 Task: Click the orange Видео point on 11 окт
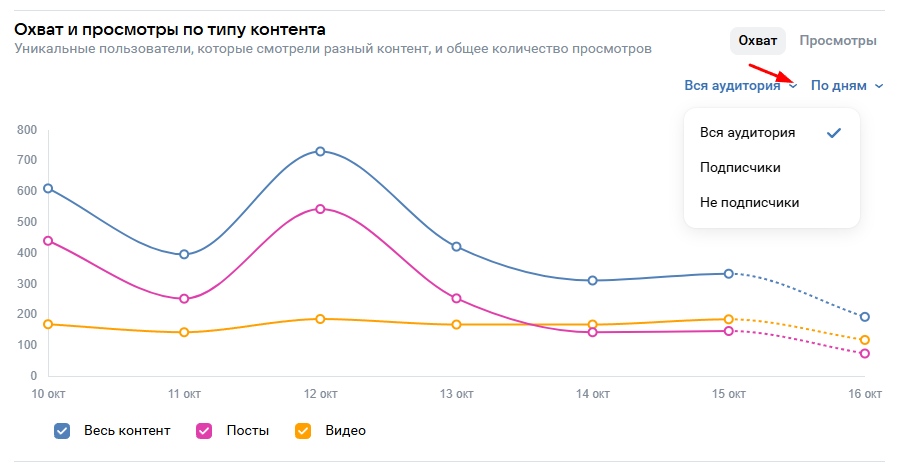[x=184, y=332]
